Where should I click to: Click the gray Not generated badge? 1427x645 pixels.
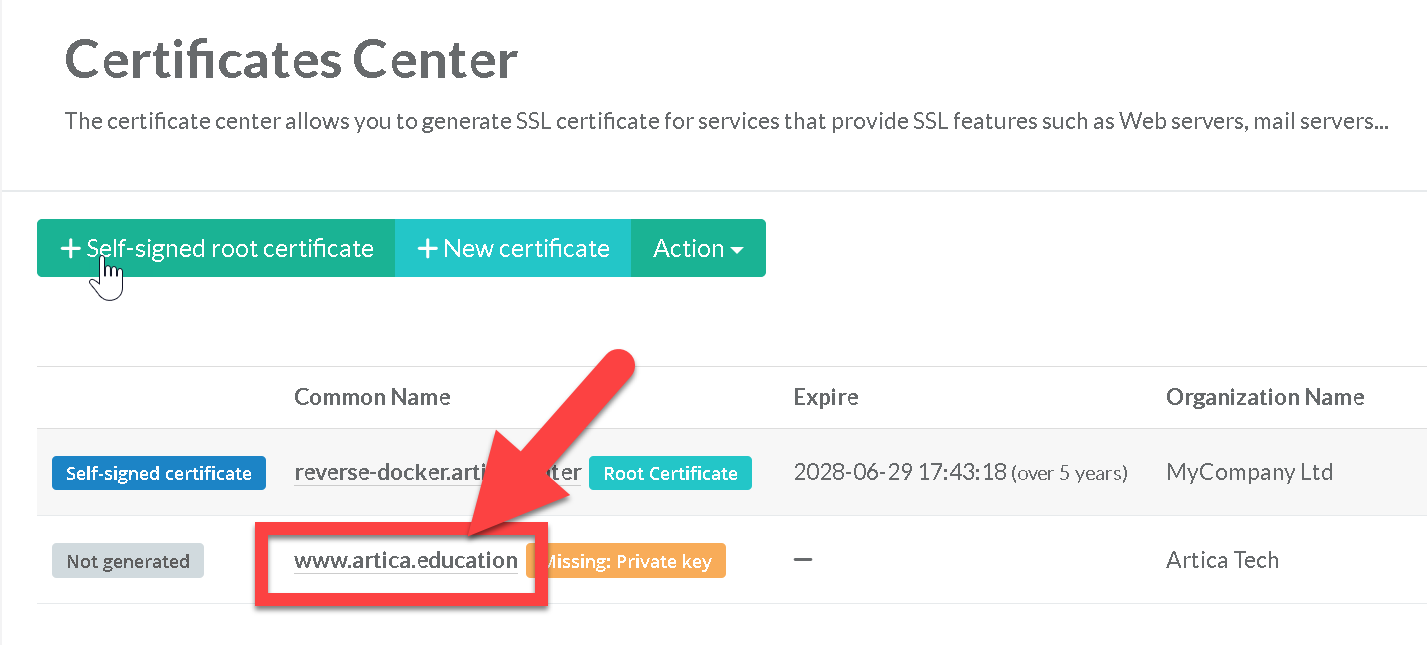[128, 561]
